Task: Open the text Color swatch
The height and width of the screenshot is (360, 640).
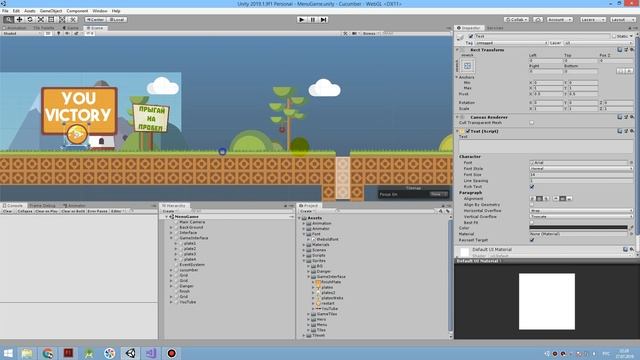Action: click(x=578, y=227)
